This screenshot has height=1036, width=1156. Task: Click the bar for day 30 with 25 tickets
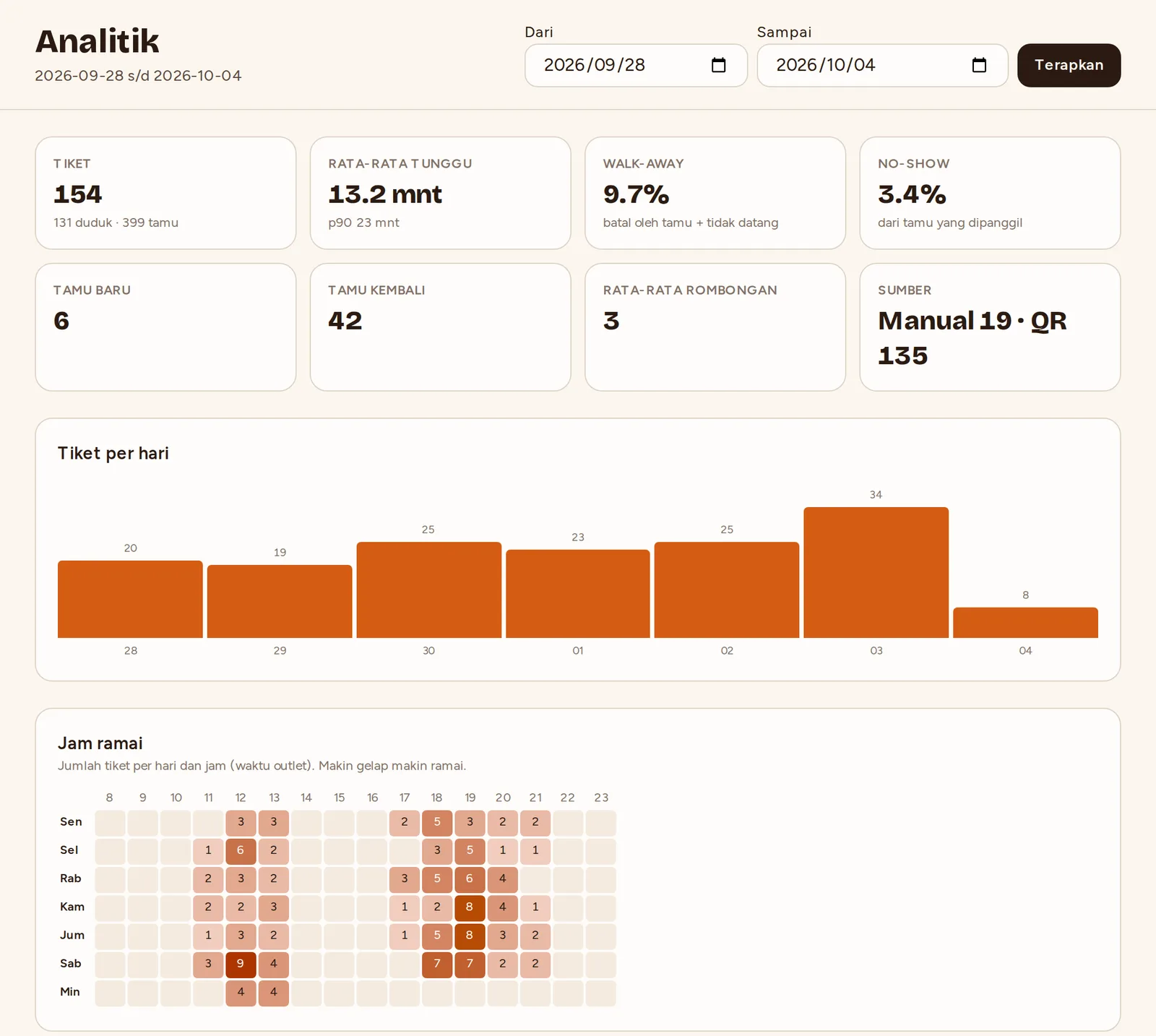click(x=428, y=590)
